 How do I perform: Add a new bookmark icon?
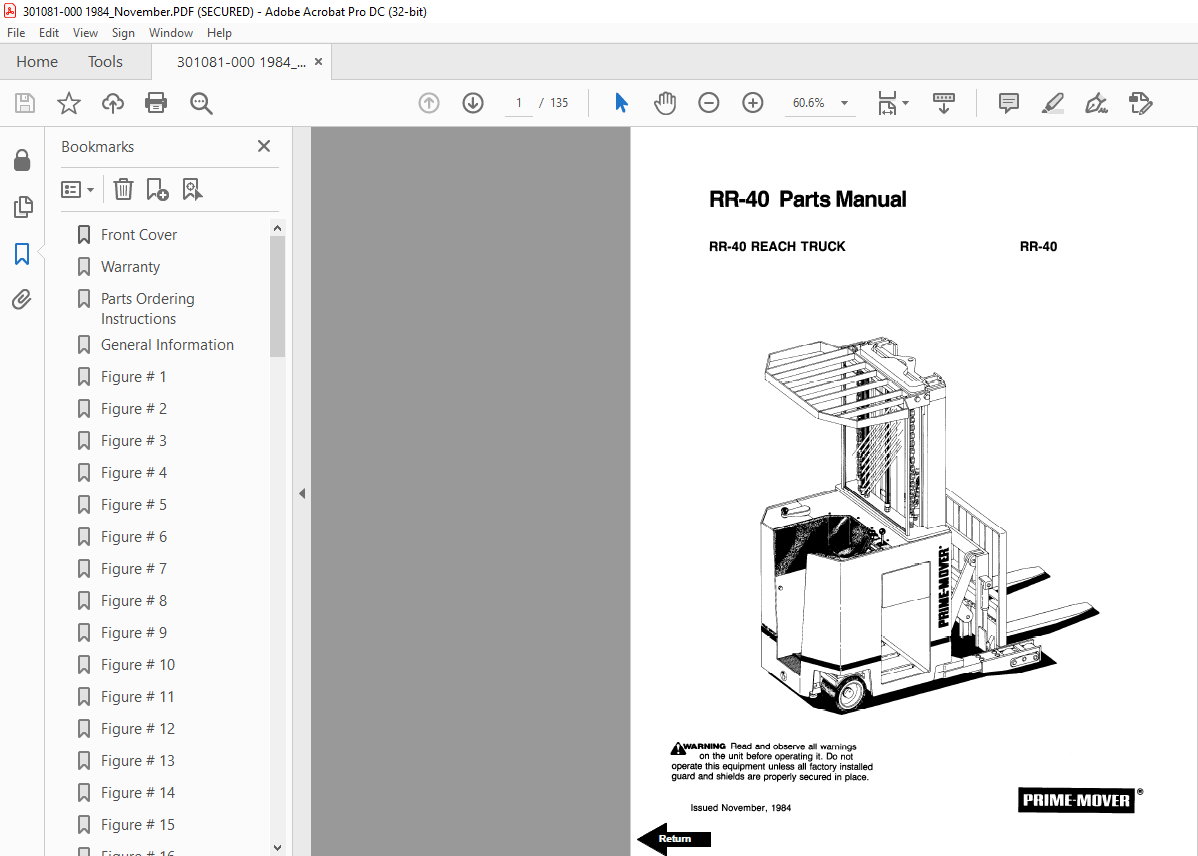tap(157, 189)
